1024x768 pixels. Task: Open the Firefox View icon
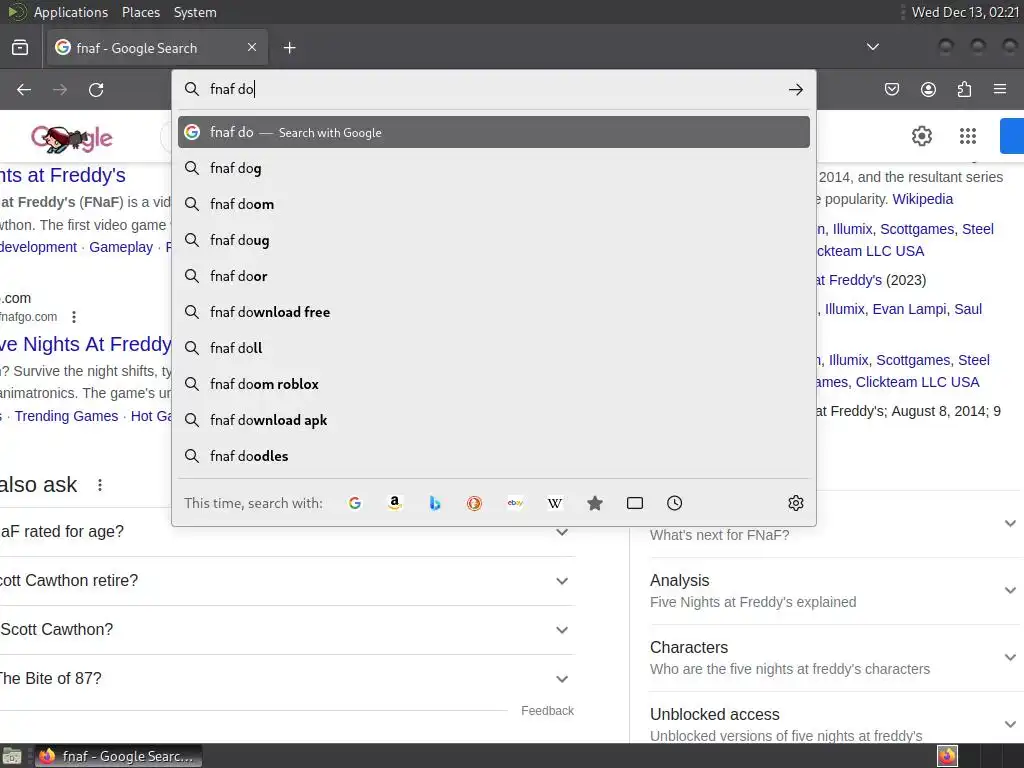[20, 48]
